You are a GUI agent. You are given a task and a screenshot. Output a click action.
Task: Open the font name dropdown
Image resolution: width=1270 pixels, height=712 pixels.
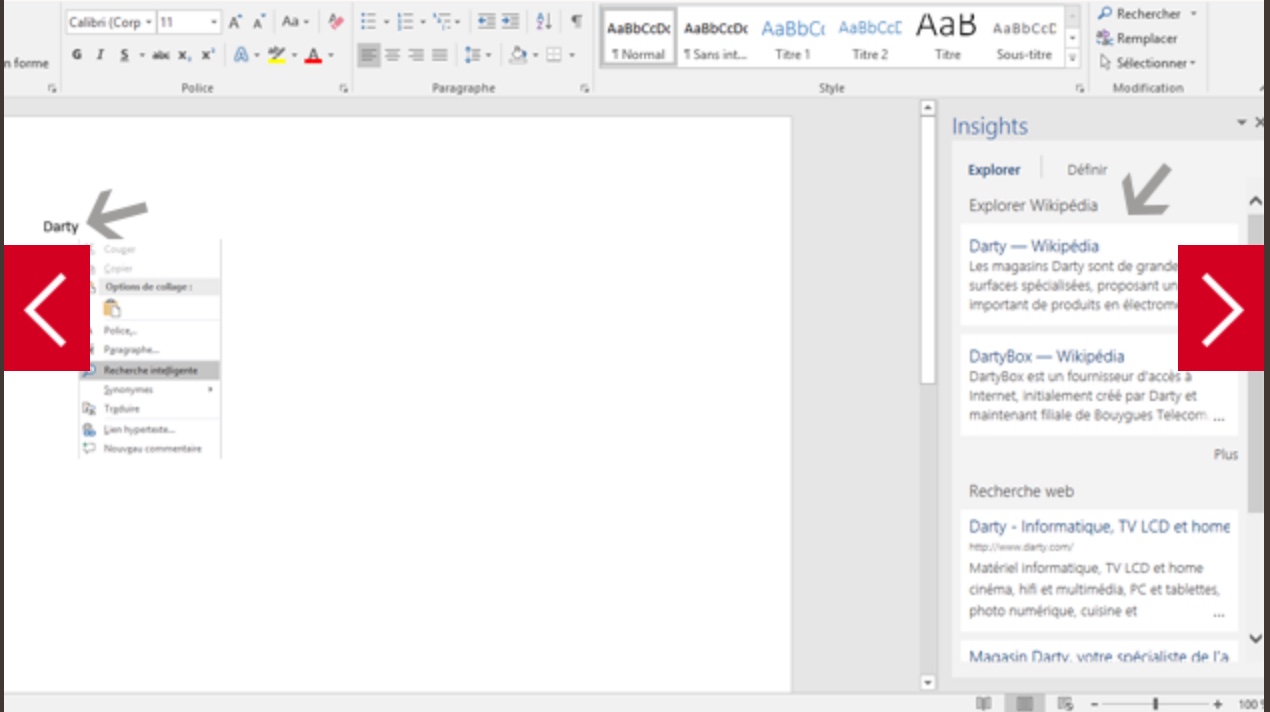149,22
